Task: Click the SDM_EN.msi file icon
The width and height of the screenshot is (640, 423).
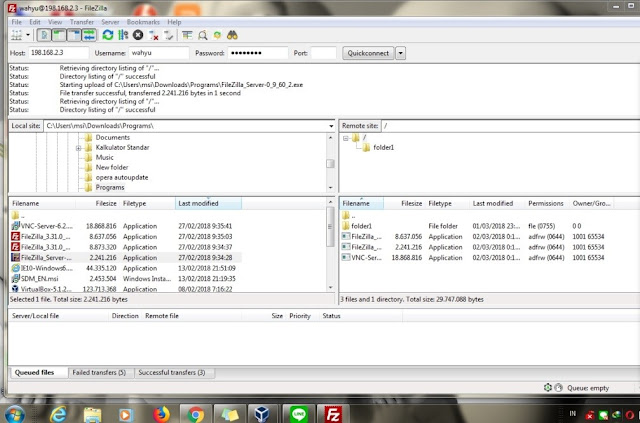Action: tap(15, 278)
